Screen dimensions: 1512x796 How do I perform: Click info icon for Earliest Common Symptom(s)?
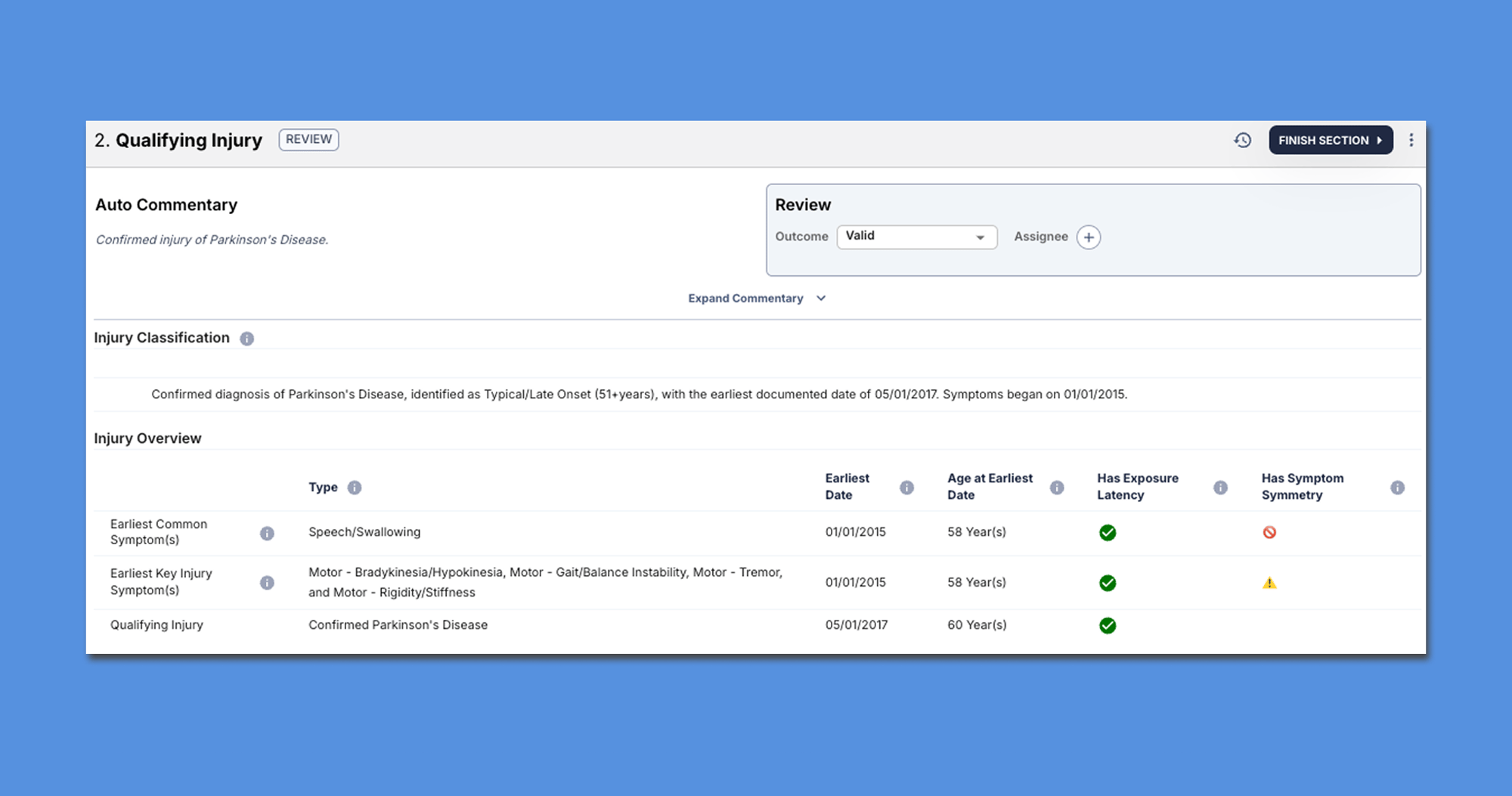tap(267, 533)
